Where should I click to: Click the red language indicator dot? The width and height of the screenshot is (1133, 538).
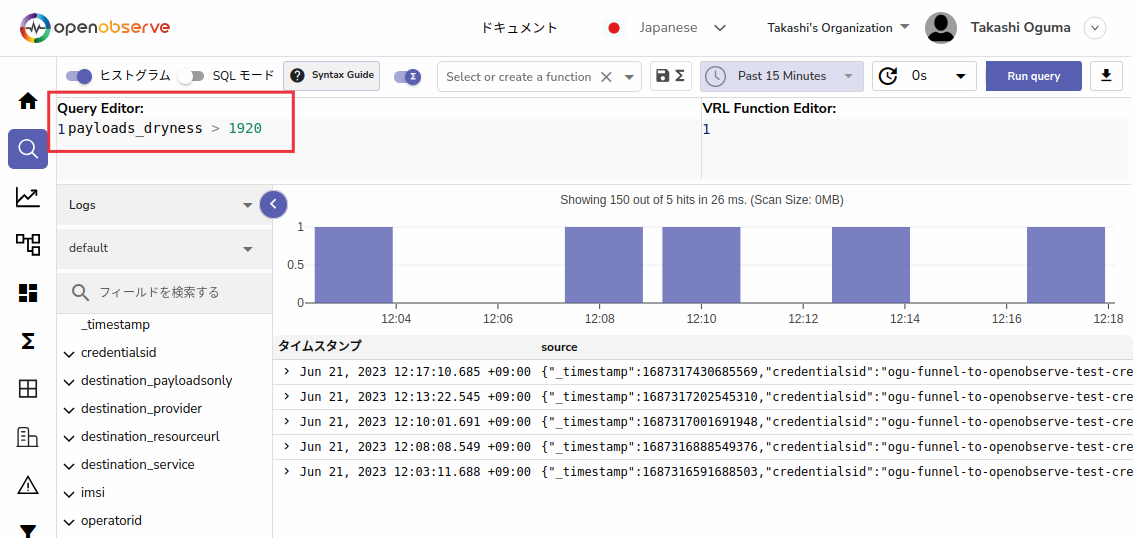tap(614, 28)
